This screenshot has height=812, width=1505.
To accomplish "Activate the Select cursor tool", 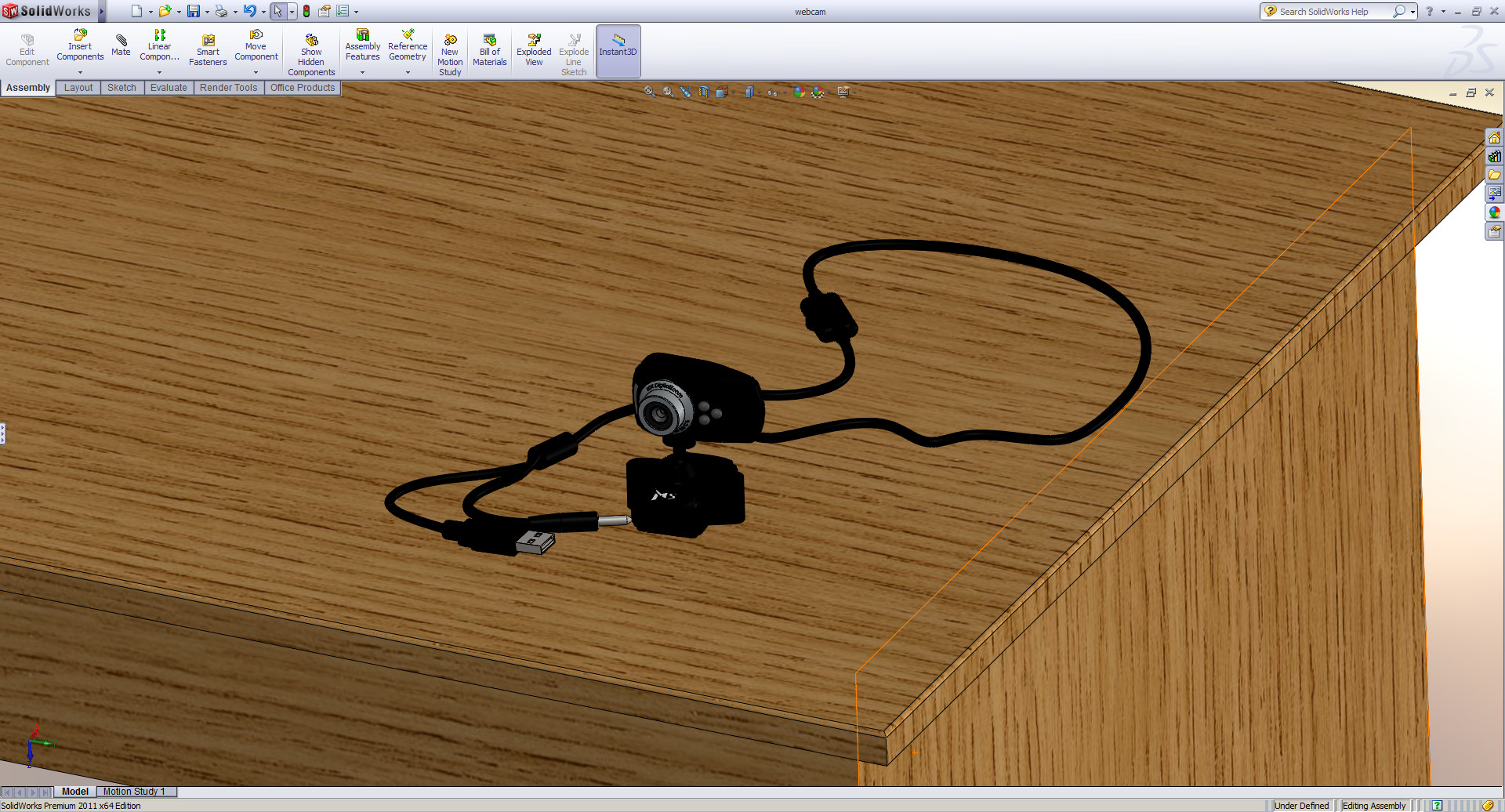I will click(277, 11).
